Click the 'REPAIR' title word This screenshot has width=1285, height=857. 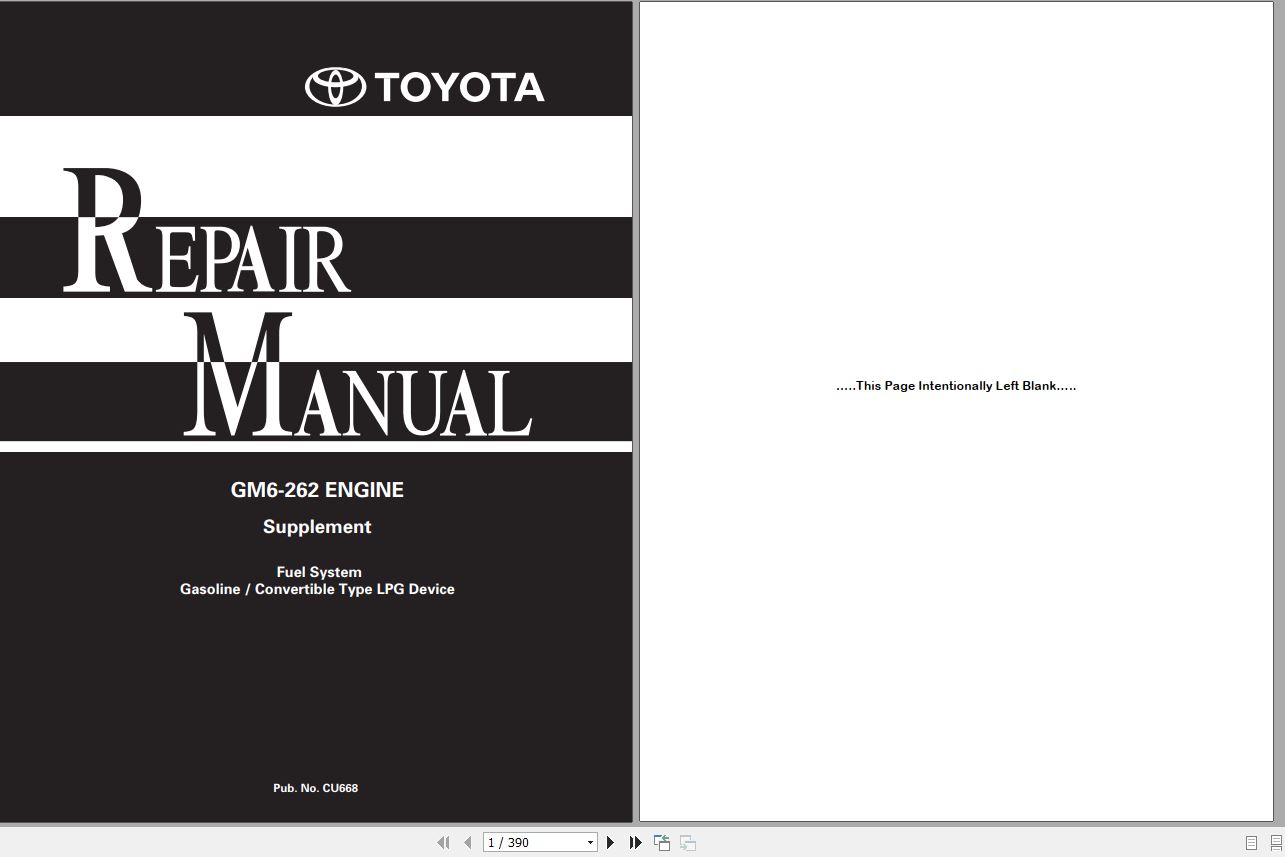tap(207, 232)
